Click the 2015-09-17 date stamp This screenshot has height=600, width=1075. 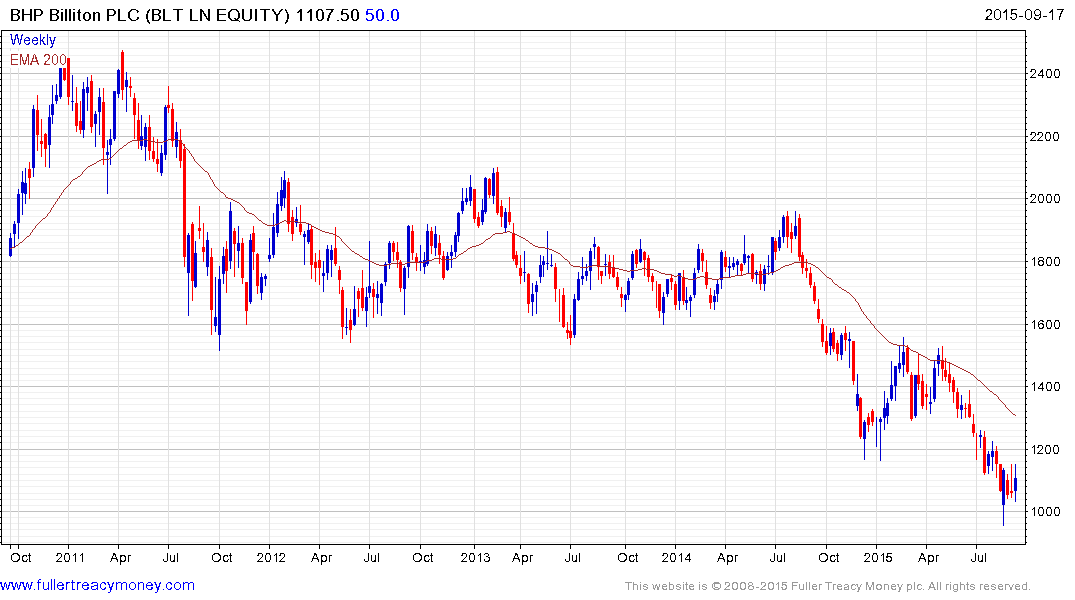(x=1024, y=14)
